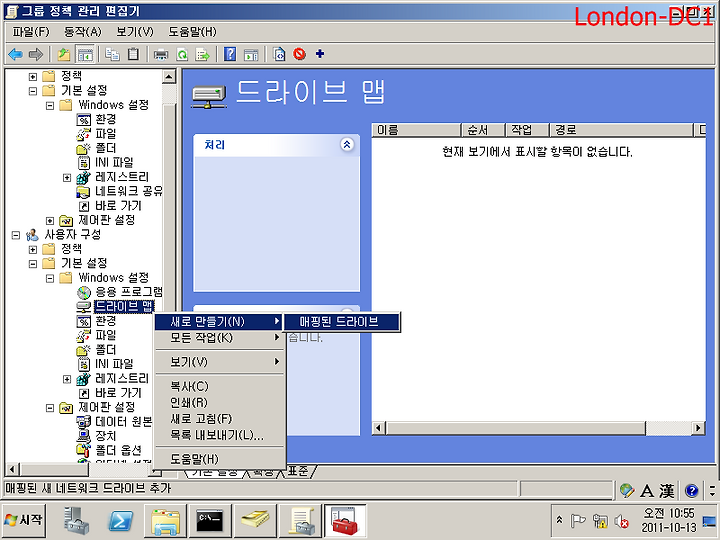
Task: Click the Export List toolbar icon
Action: (202, 55)
